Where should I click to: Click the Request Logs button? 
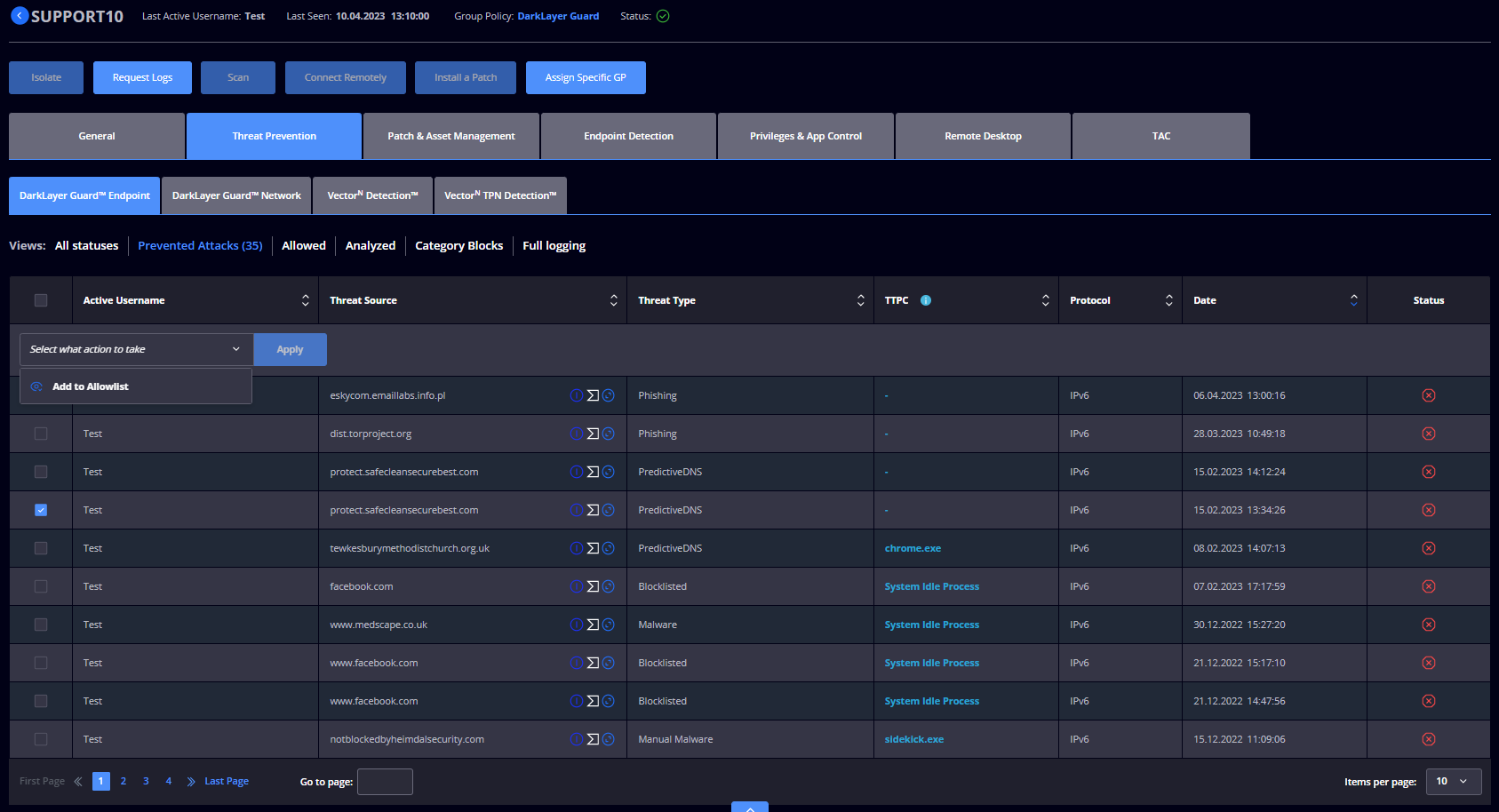[142, 77]
